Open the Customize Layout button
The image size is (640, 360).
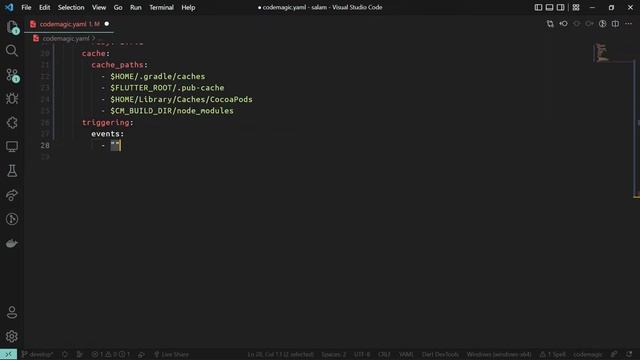click(576, 7)
